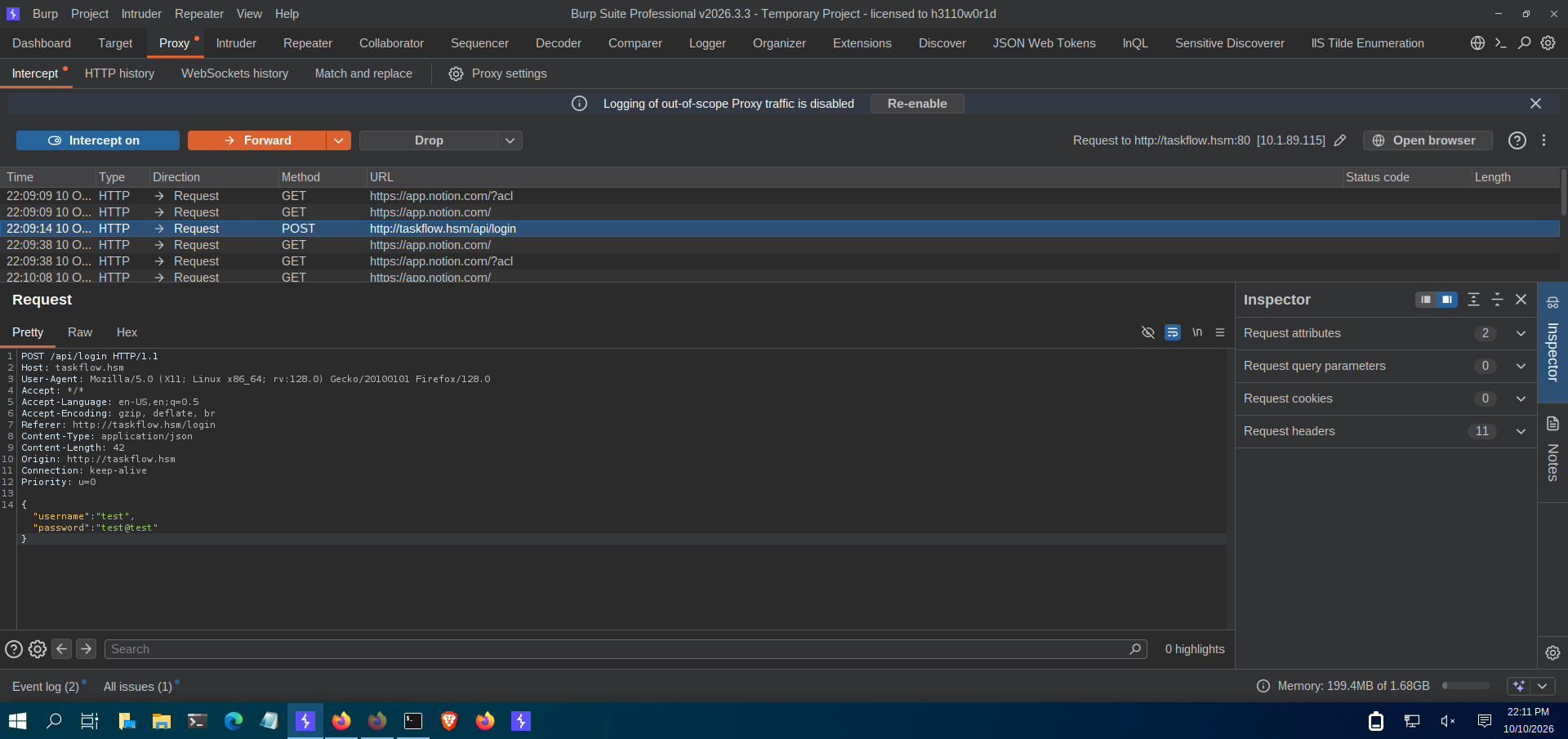Toggle hide non-printable characters eye icon
The height and width of the screenshot is (739, 1568).
1147,332
